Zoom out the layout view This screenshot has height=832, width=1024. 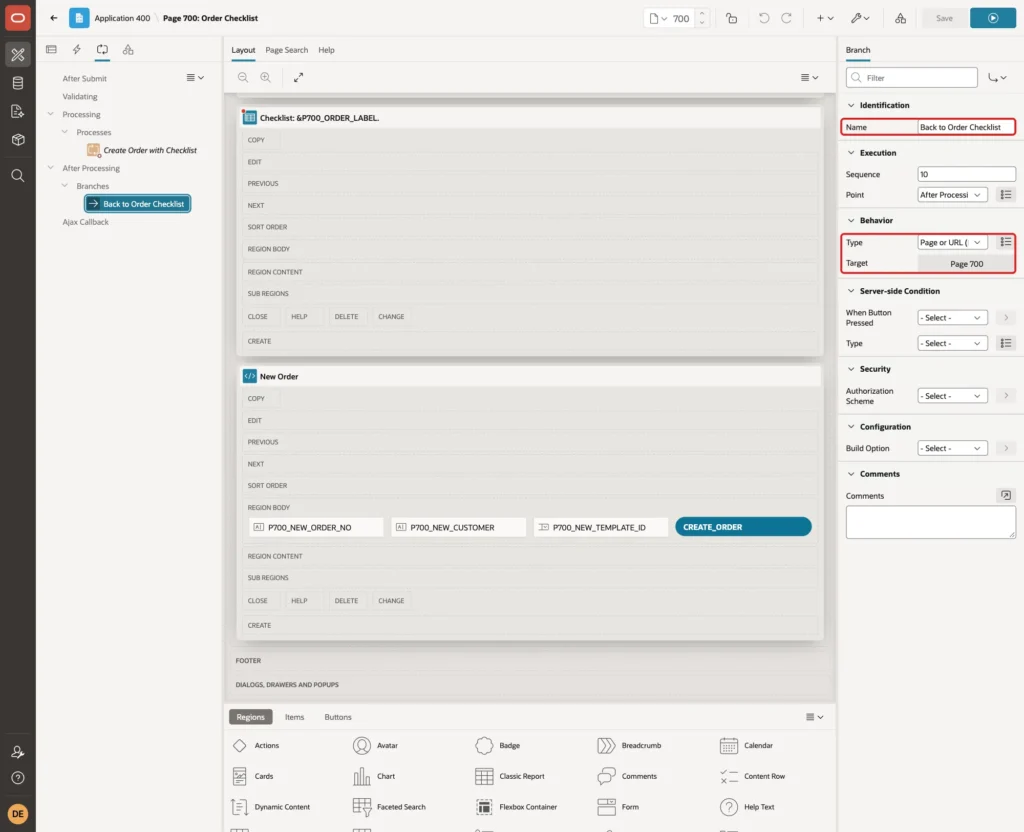(243, 78)
